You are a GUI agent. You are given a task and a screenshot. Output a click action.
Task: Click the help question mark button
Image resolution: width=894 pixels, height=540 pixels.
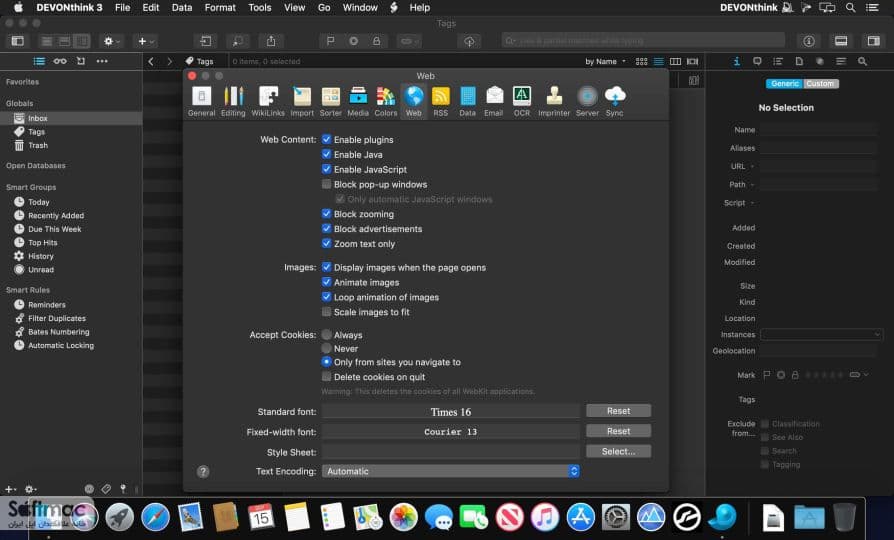coord(203,472)
